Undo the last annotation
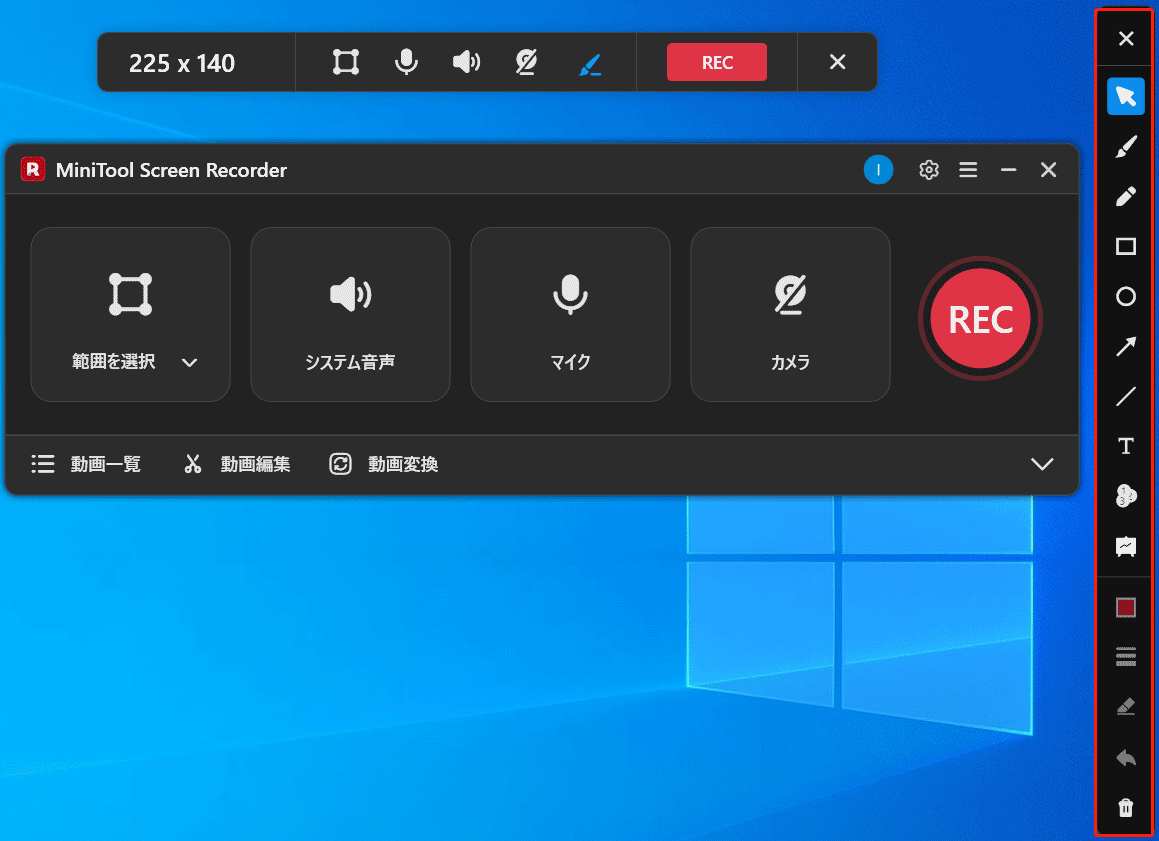This screenshot has width=1159, height=841. (x=1126, y=757)
